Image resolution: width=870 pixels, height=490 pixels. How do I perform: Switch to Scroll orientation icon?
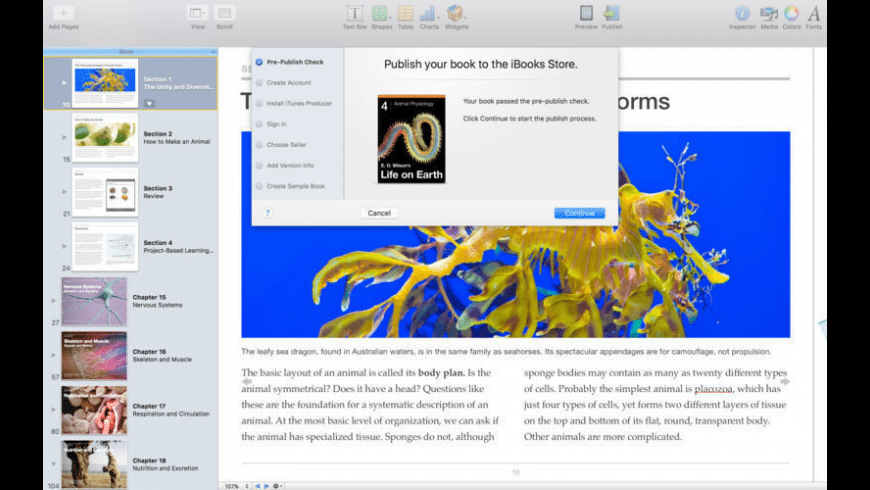[x=224, y=13]
